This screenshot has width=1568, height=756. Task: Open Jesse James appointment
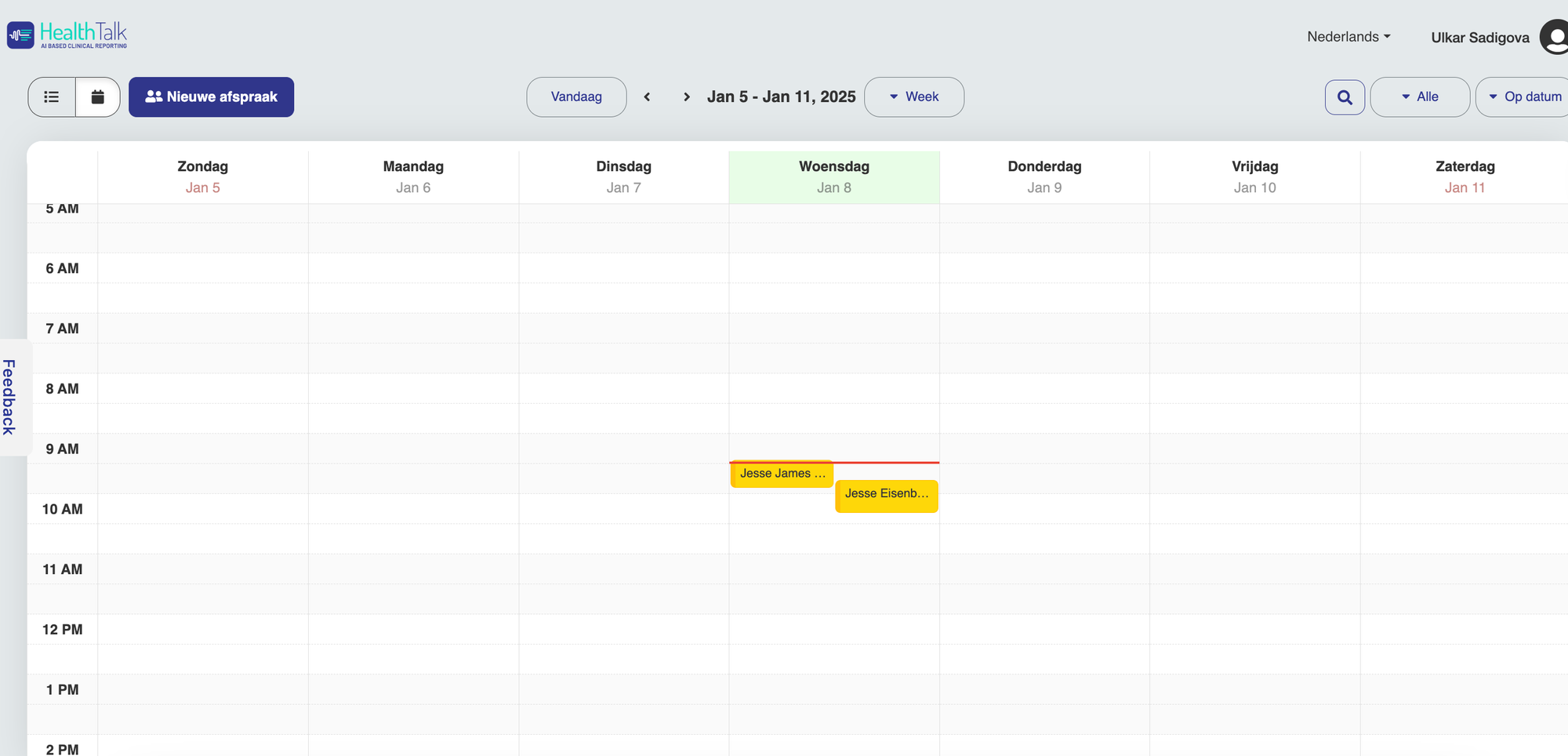pyautogui.click(x=782, y=474)
